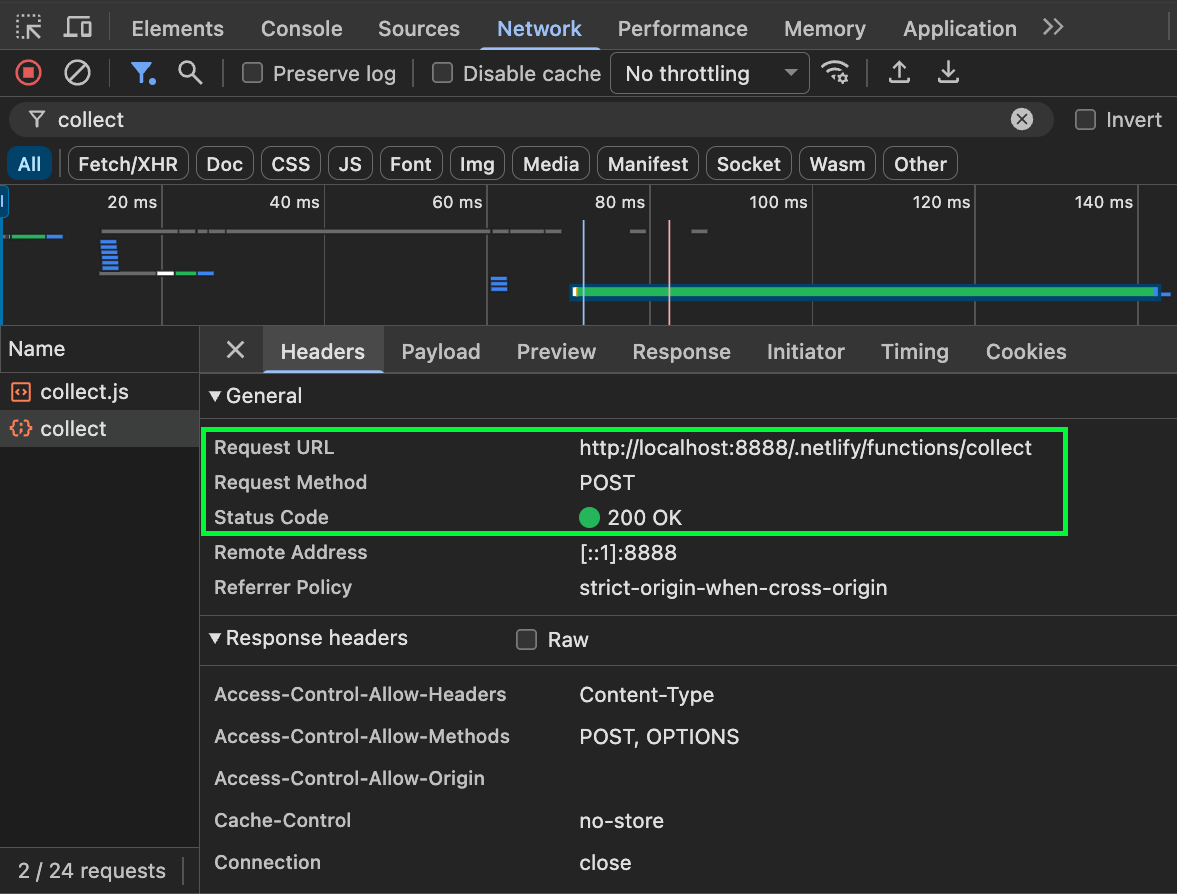Close the request details pane
Screen dimensions: 1177x894
click(236, 350)
